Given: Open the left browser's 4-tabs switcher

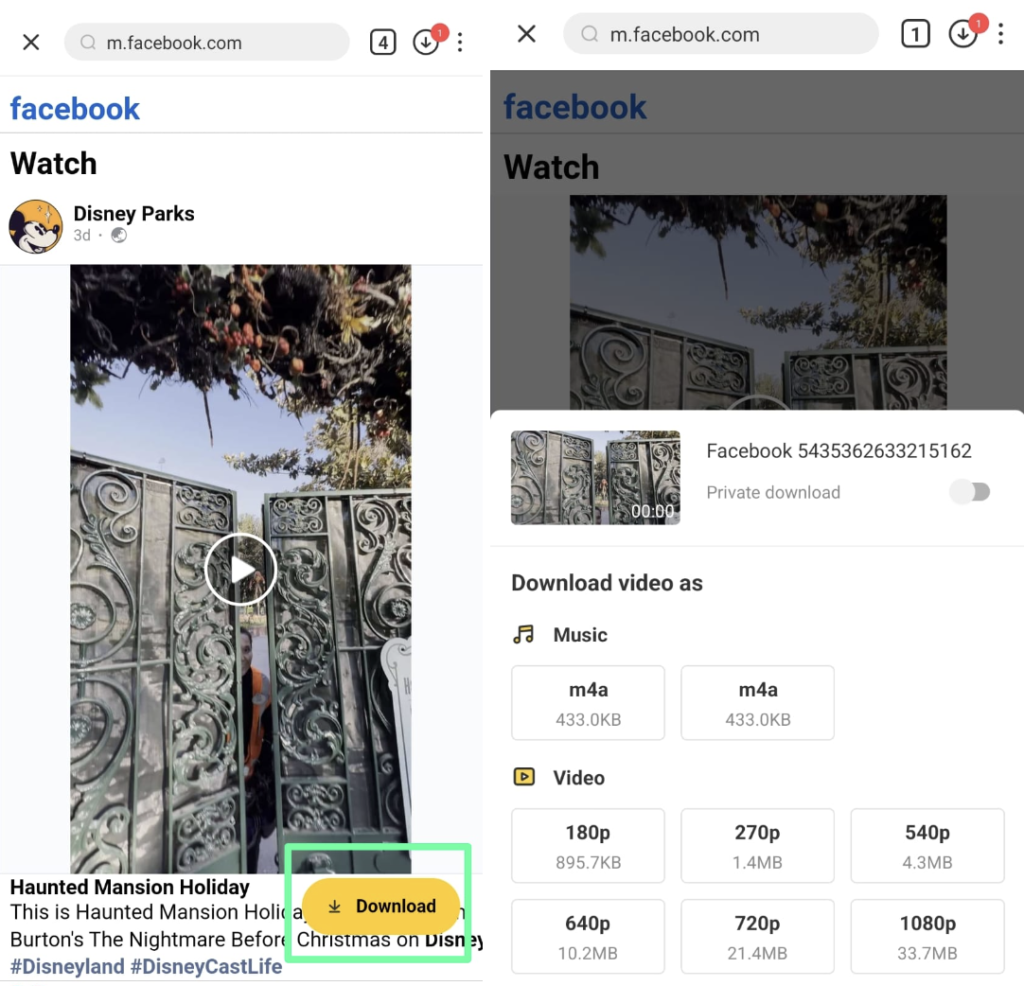Looking at the screenshot, I should (x=383, y=42).
